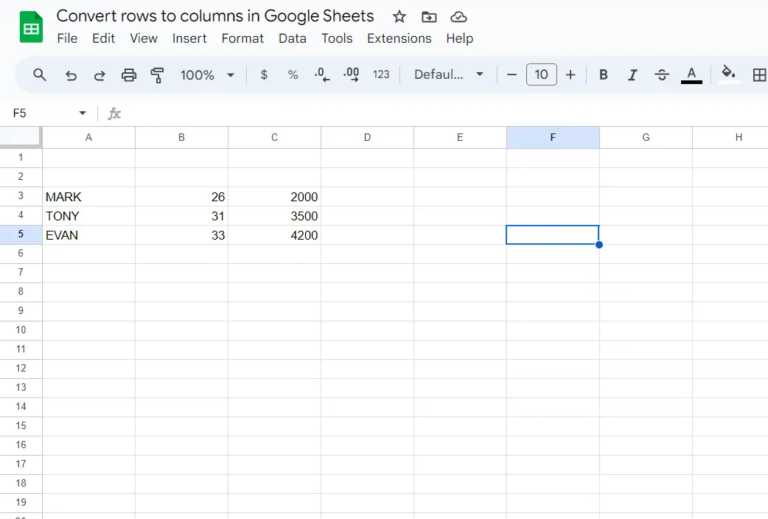Viewport: 768px width, 519px height.
Task: Select cell containing MARK
Action: tap(89, 197)
